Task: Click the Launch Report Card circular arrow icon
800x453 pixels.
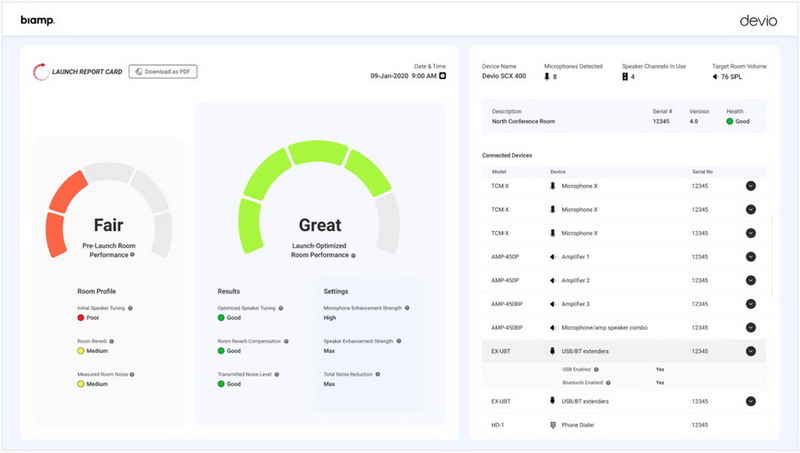Action: coord(40,72)
